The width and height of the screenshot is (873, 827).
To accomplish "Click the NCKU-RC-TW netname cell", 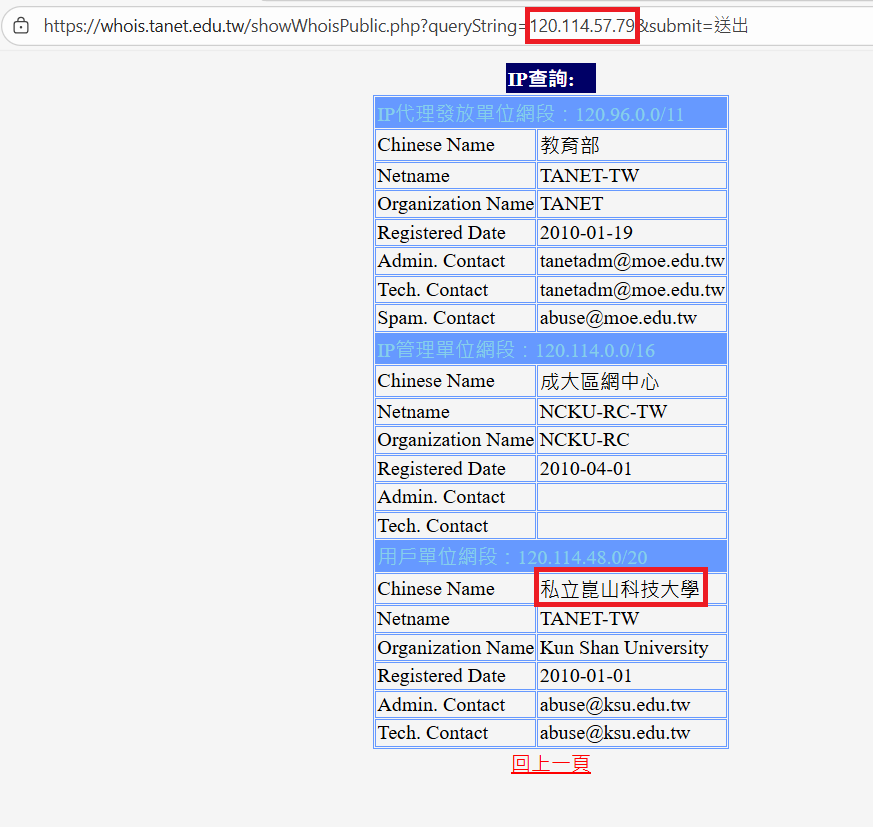I will (x=631, y=412).
